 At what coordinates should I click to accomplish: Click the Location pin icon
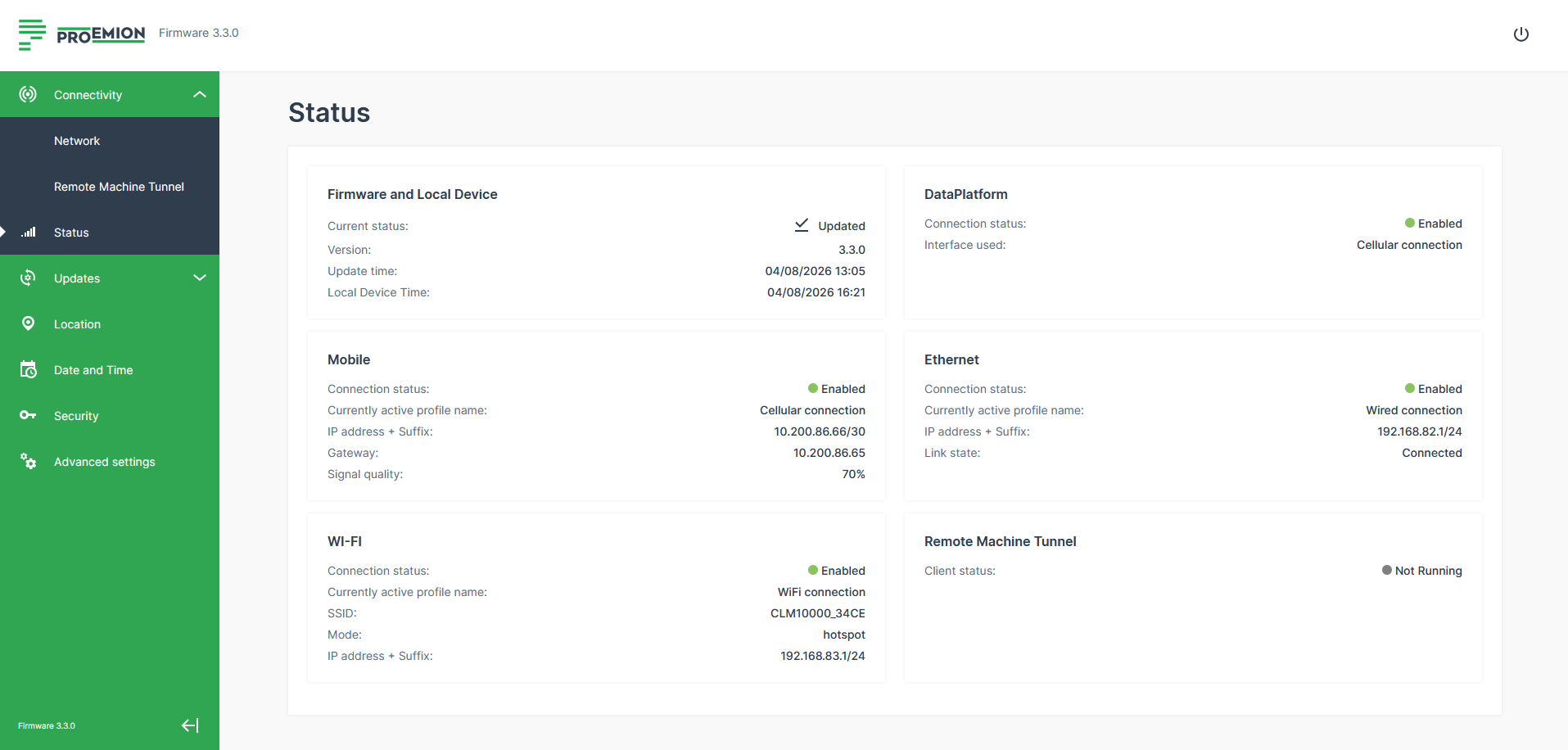(28, 323)
